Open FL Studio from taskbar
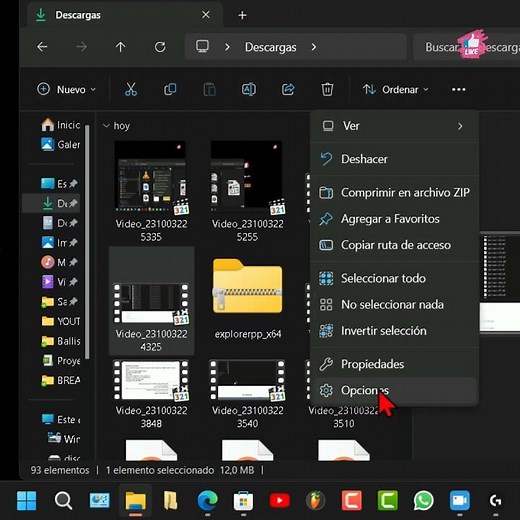This screenshot has height=520, width=520. pos(315,500)
